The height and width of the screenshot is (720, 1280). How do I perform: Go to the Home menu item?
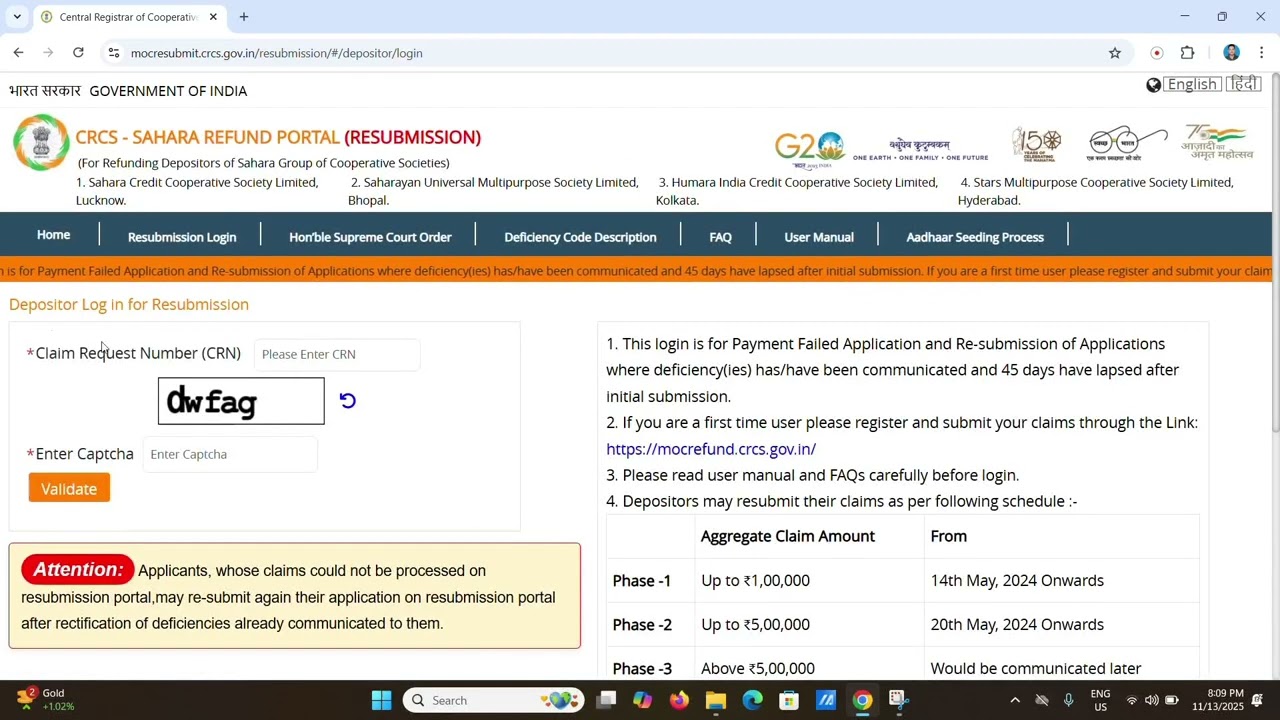(54, 235)
